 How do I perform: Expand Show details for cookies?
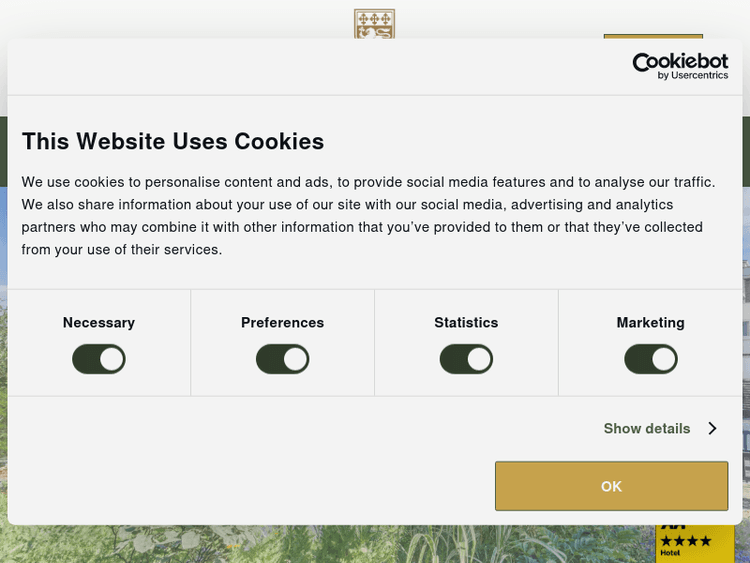647,428
